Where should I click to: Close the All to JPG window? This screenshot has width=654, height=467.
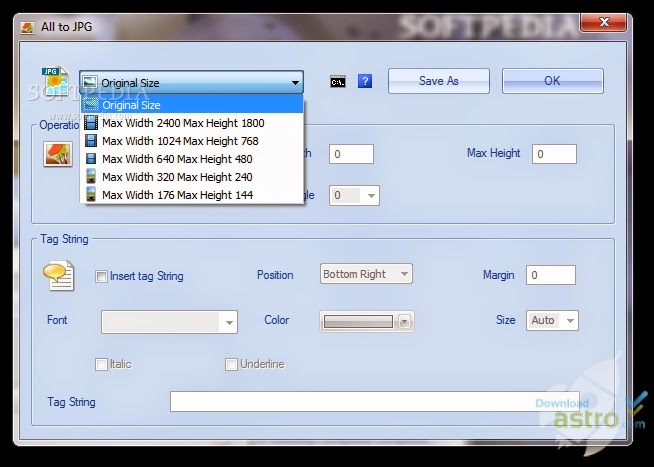click(603, 22)
